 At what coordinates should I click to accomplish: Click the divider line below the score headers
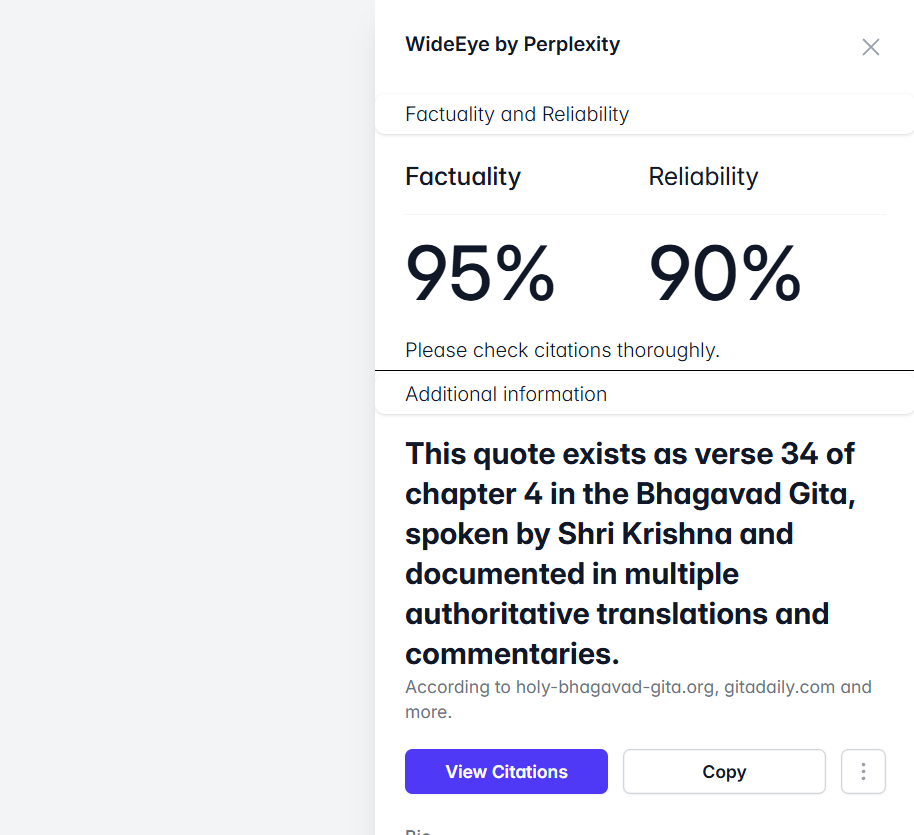(x=645, y=214)
